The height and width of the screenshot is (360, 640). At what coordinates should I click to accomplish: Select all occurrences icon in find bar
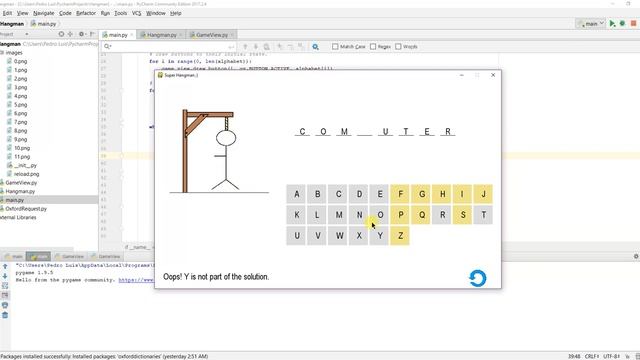tap(301, 47)
